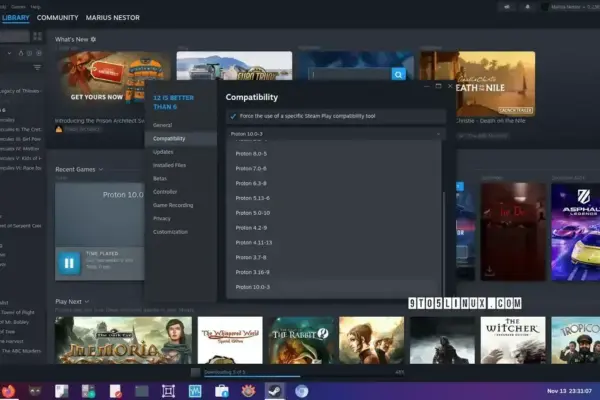Click the sidebar filter lines icon

(x=37, y=67)
